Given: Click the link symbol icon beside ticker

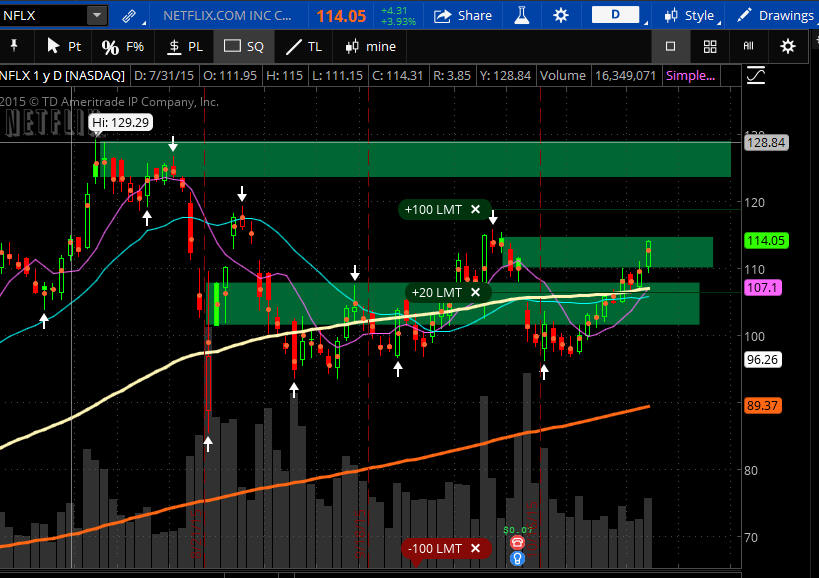Looking at the screenshot, I should (128, 15).
